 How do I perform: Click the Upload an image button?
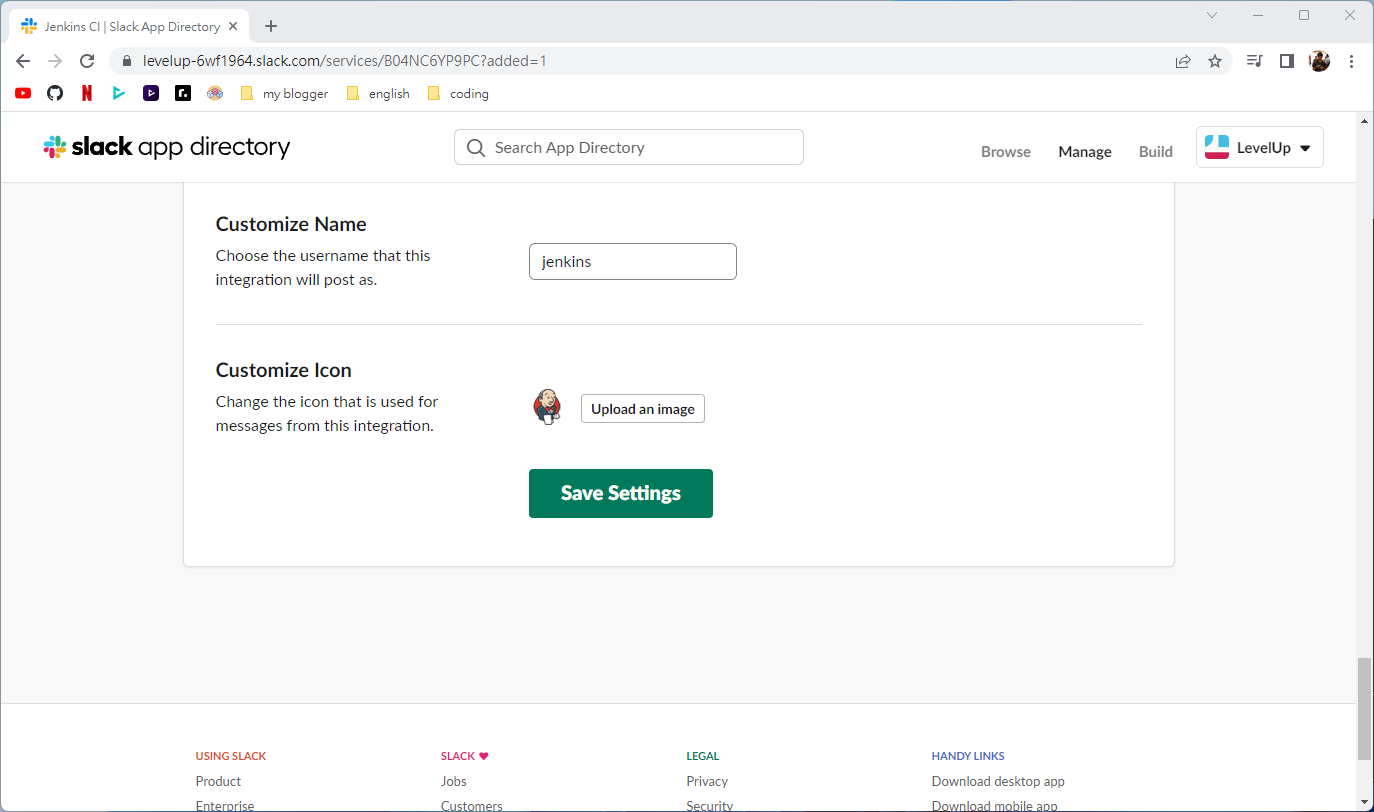[643, 409]
